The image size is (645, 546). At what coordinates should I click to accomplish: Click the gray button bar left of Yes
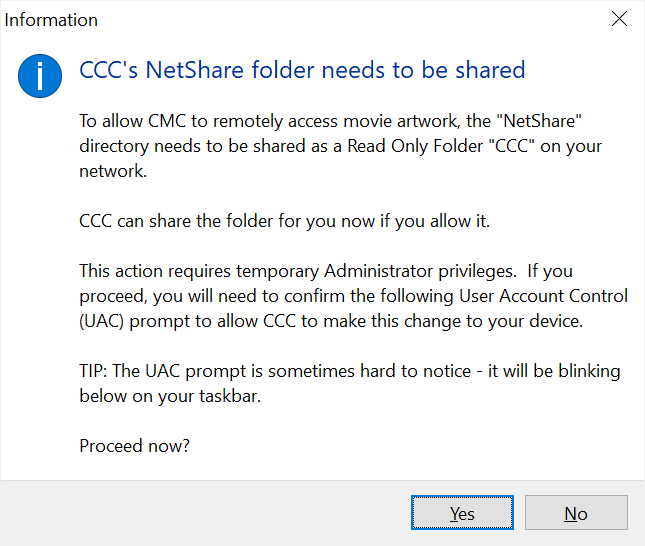pos(206,513)
